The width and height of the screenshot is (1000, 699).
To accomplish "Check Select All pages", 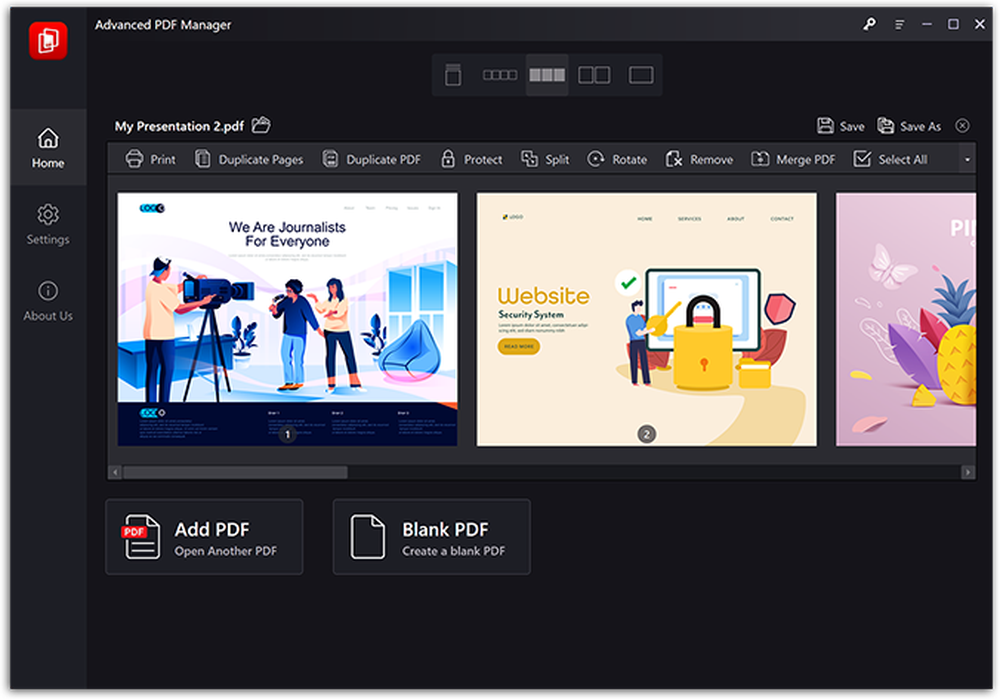I will click(890, 159).
